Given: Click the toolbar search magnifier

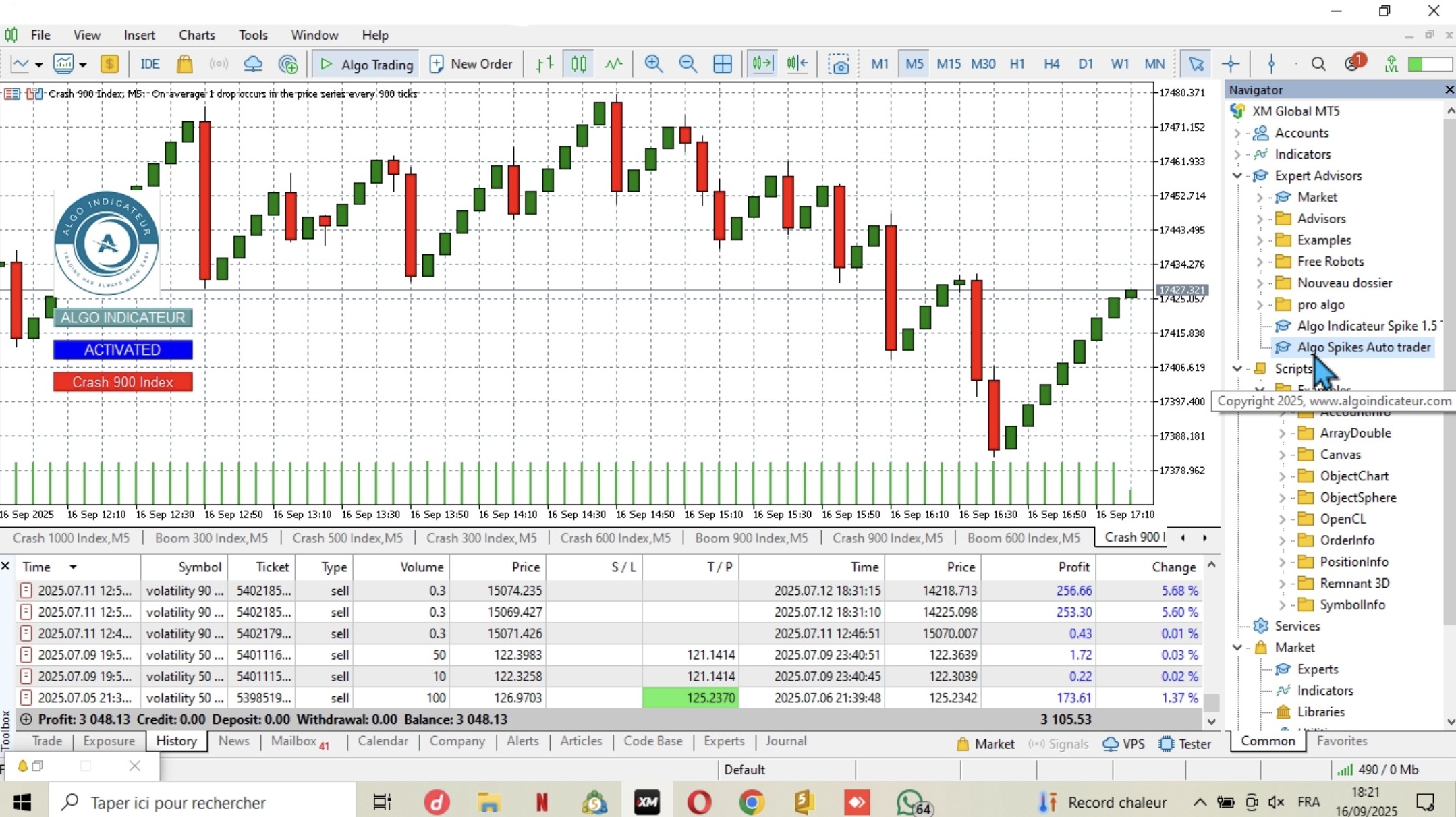Looking at the screenshot, I should (1318, 64).
